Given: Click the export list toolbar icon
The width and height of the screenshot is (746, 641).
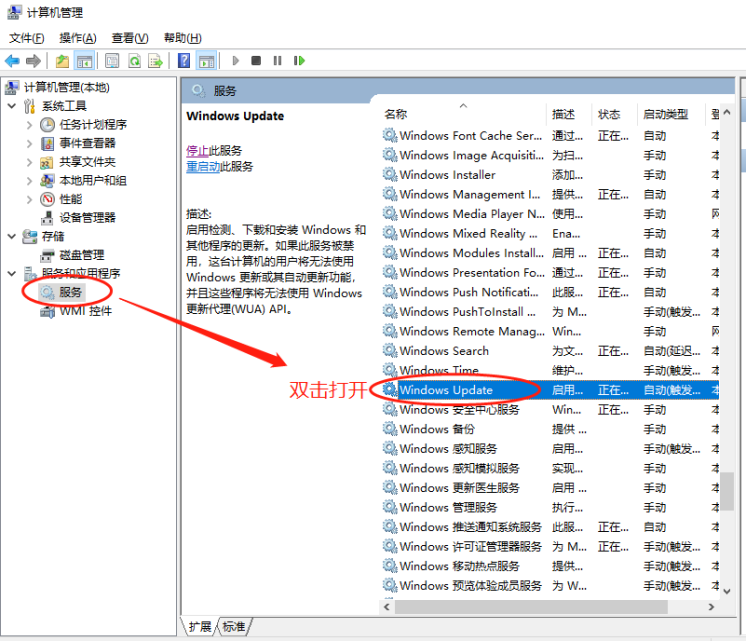Looking at the screenshot, I should [156, 61].
